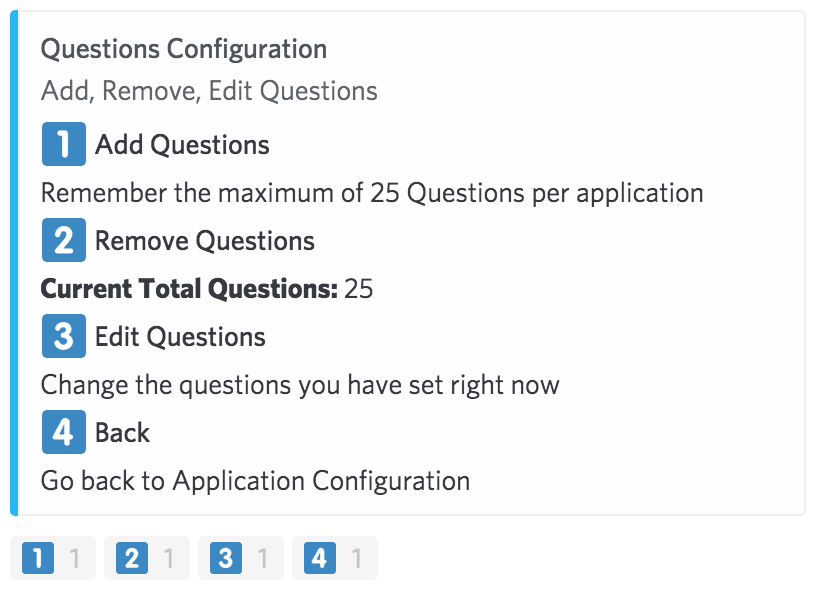Click the blue 3 icon beside Edit Questions
Viewport: 816px width, 590px height.
click(64, 336)
